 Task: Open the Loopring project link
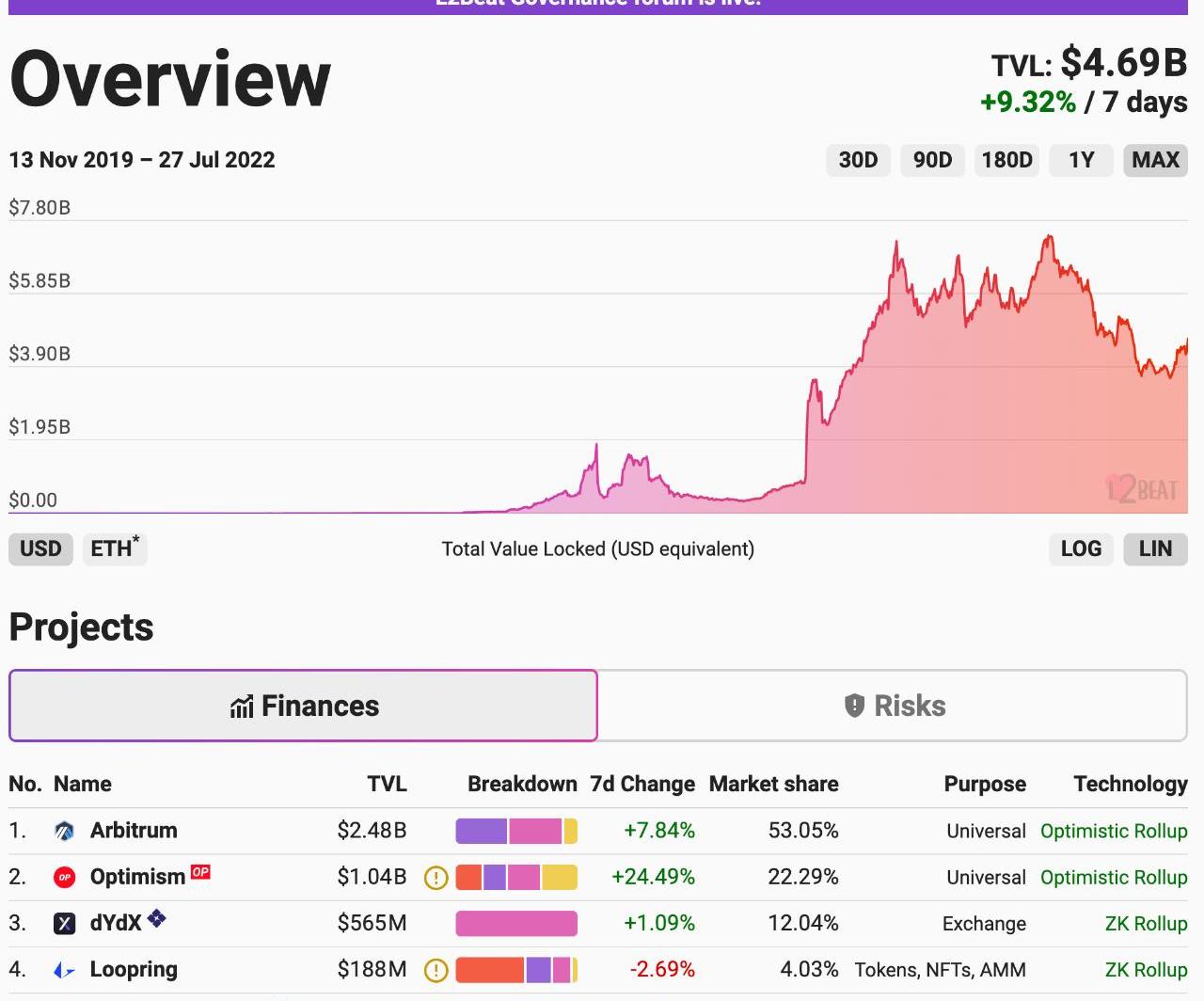coord(134,970)
